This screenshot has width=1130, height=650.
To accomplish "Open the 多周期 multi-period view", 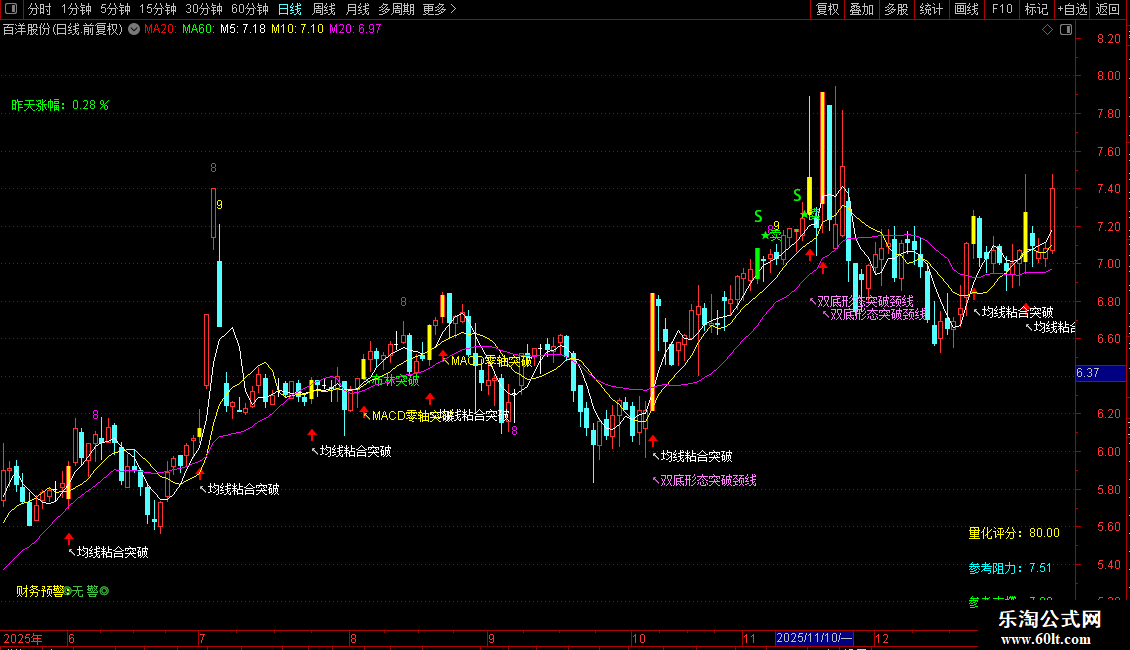I will (396, 9).
